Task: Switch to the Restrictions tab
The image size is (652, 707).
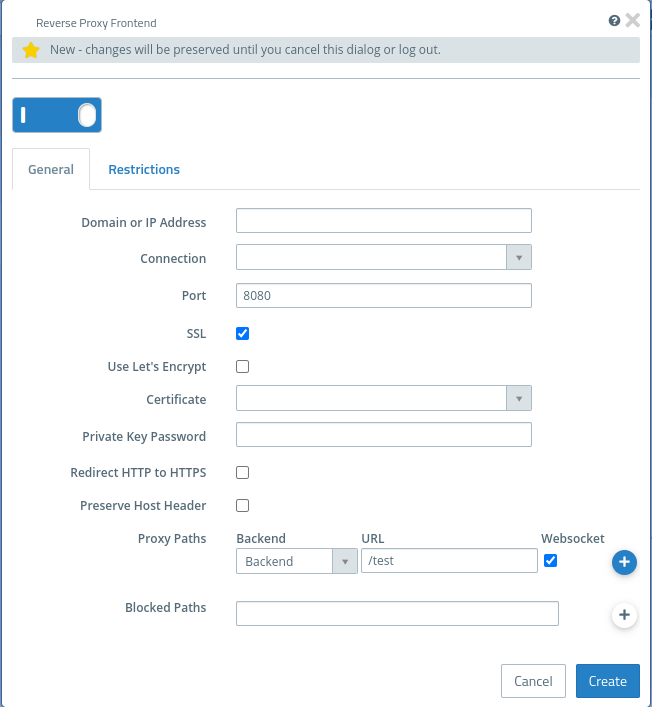Action: 144,169
